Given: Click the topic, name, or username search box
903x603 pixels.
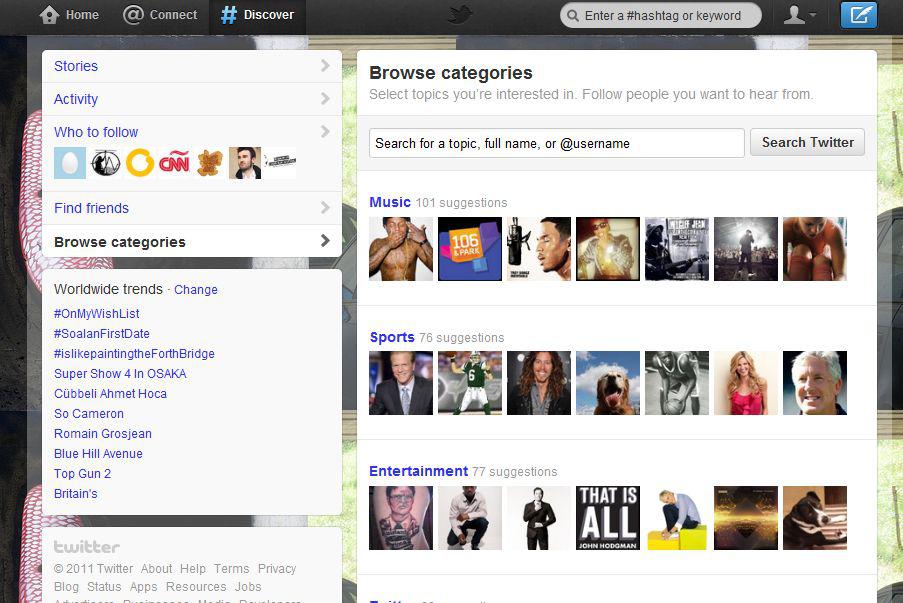Looking at the screenshot, I should [556, 143].
